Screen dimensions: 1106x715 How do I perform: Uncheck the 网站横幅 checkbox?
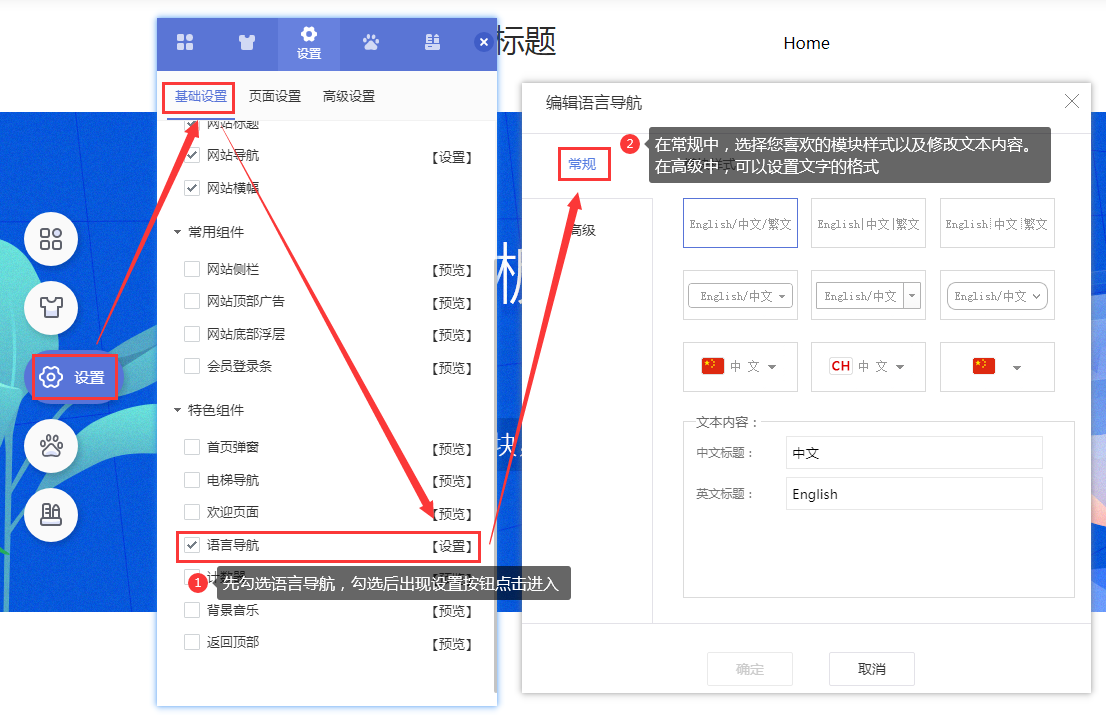pos(192,188)
